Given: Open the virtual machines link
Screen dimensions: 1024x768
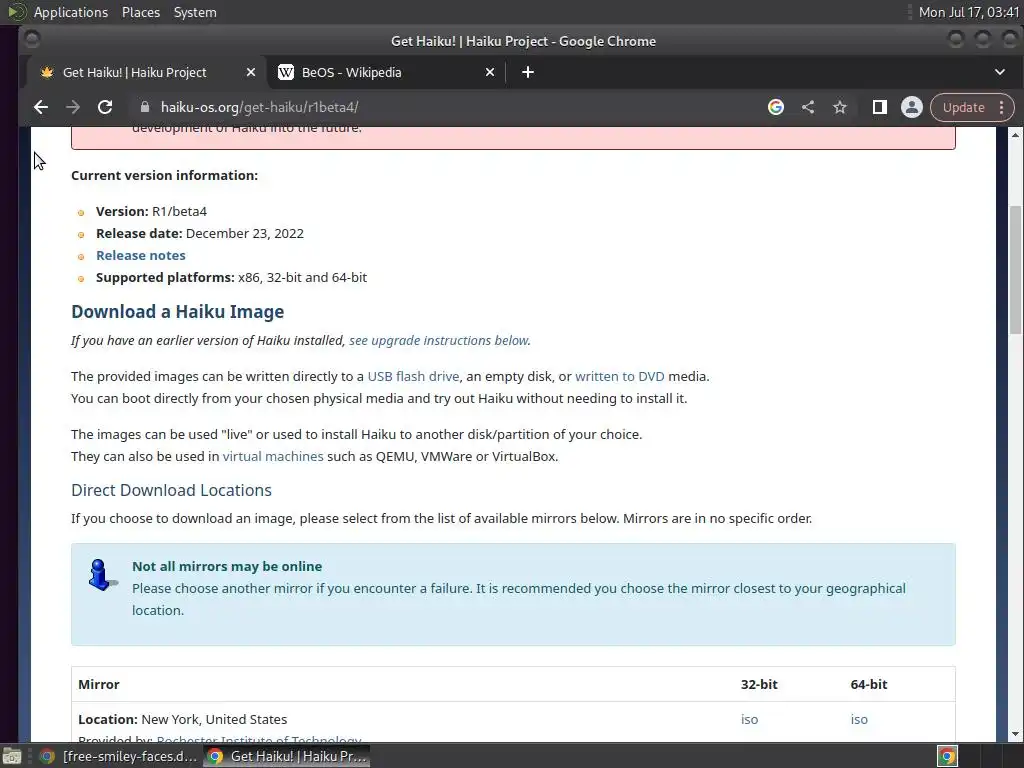Looking at the screenshot, I should 273,456.
